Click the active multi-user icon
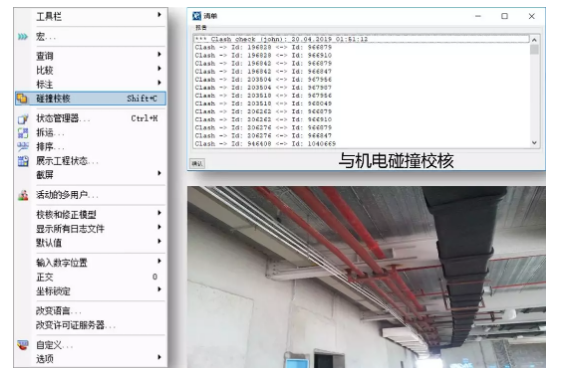Viewport: 564px width, 371px height. pos(23,195)
